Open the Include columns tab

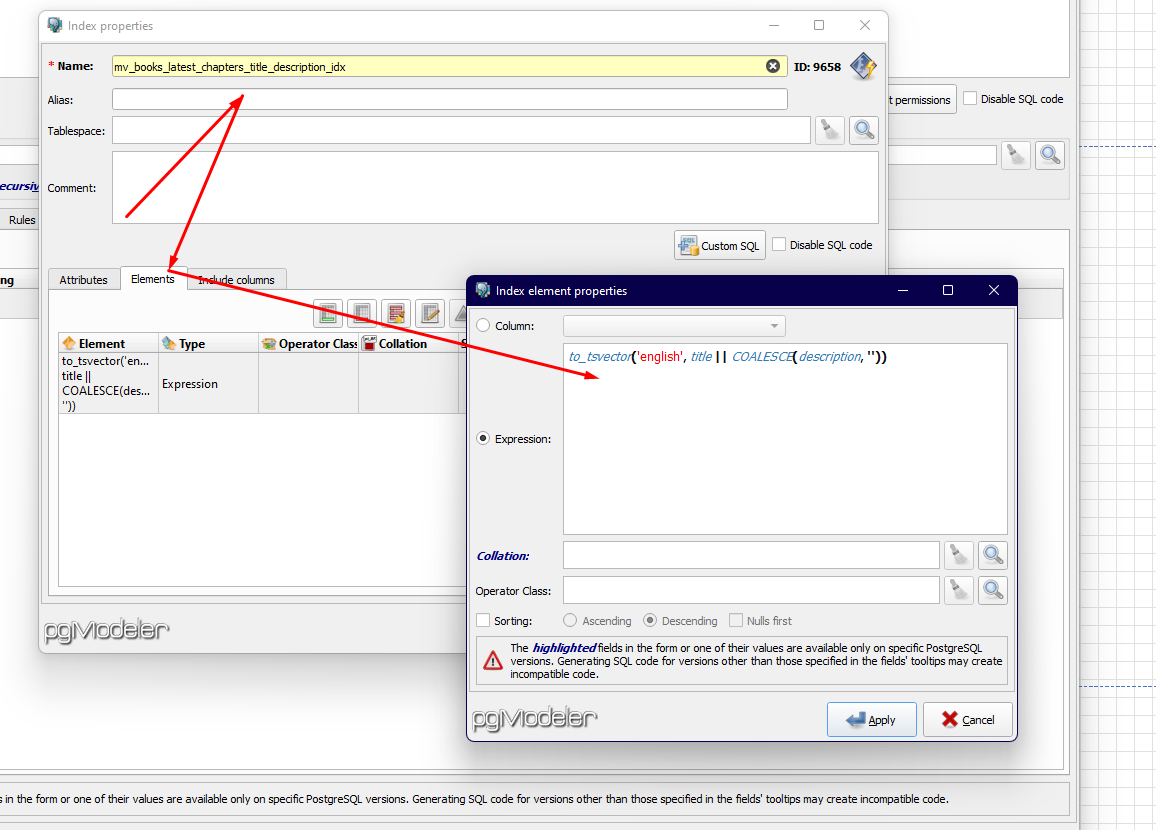236,279
